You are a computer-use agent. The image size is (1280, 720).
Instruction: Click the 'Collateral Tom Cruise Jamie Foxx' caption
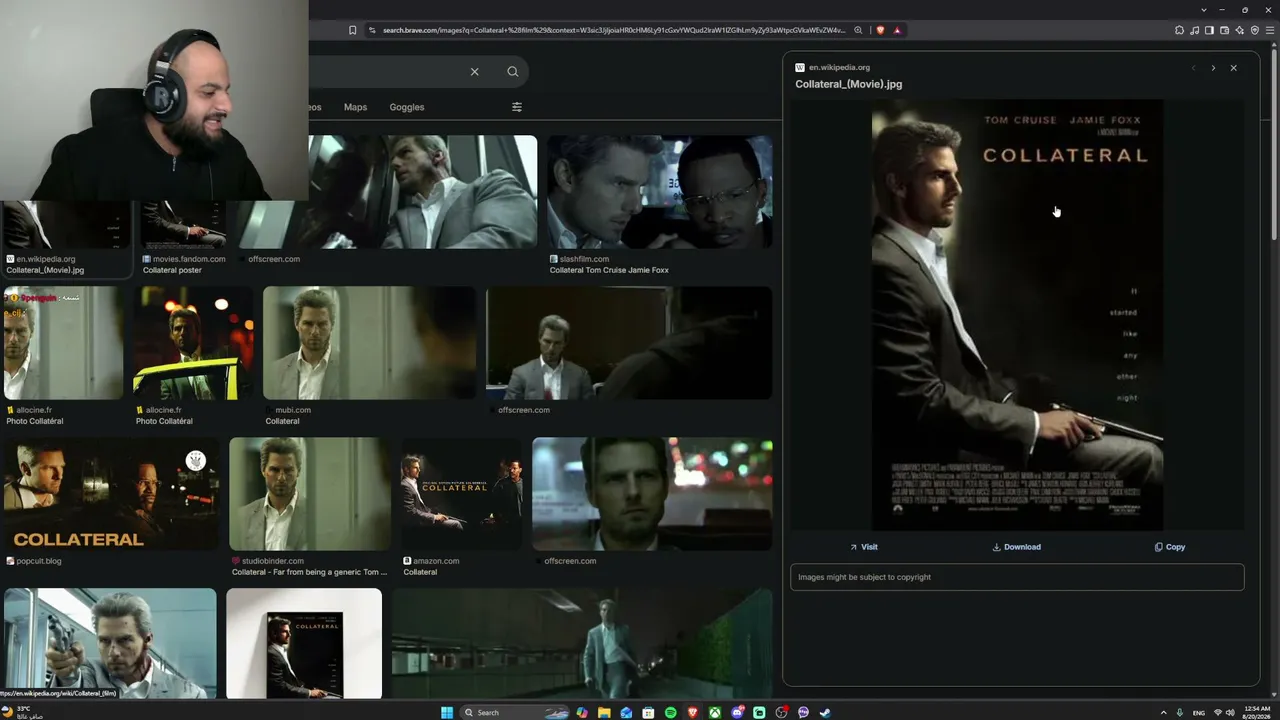[x=609, y=270]
